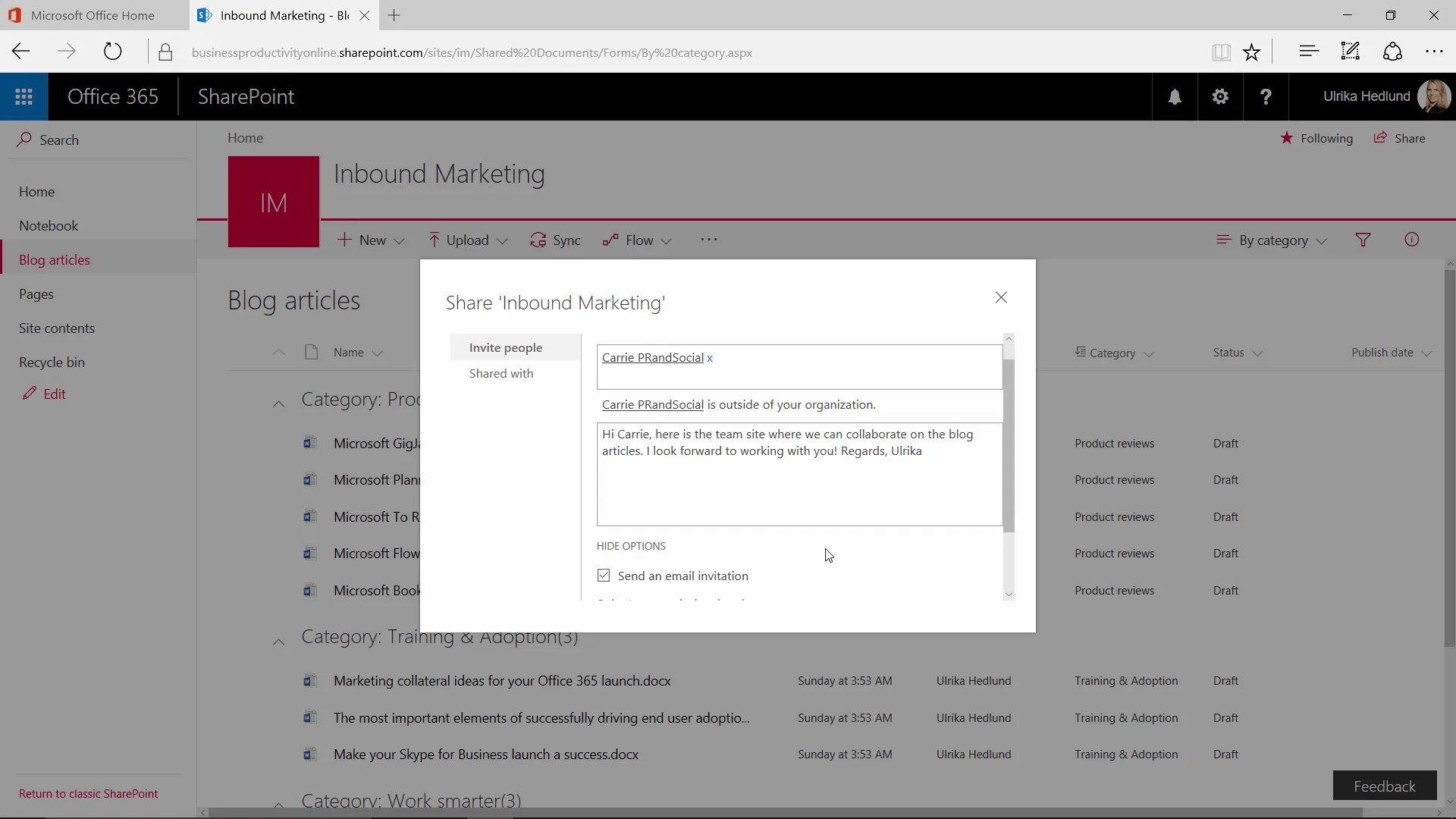The image size is (1456, 819).
Task: Select the Invite people tab
Action: pos(505,347)
